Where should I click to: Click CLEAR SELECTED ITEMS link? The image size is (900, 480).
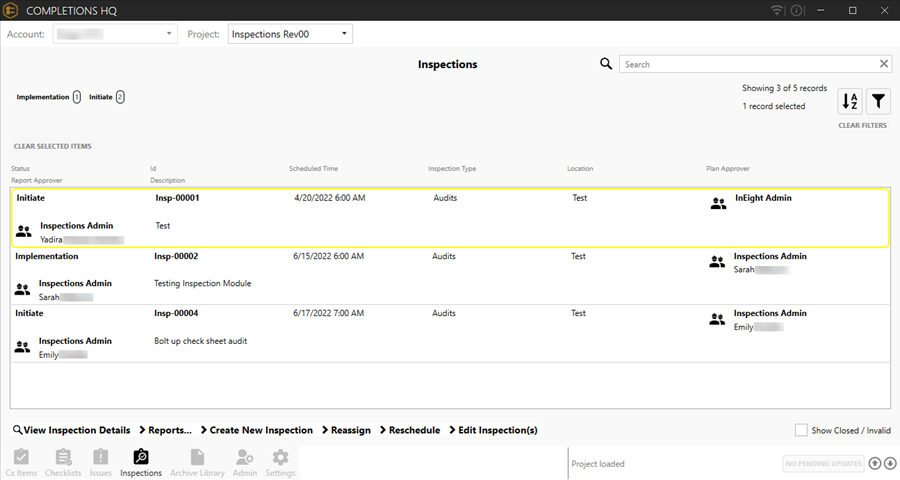pyautogui.click(x=52, y=146)
